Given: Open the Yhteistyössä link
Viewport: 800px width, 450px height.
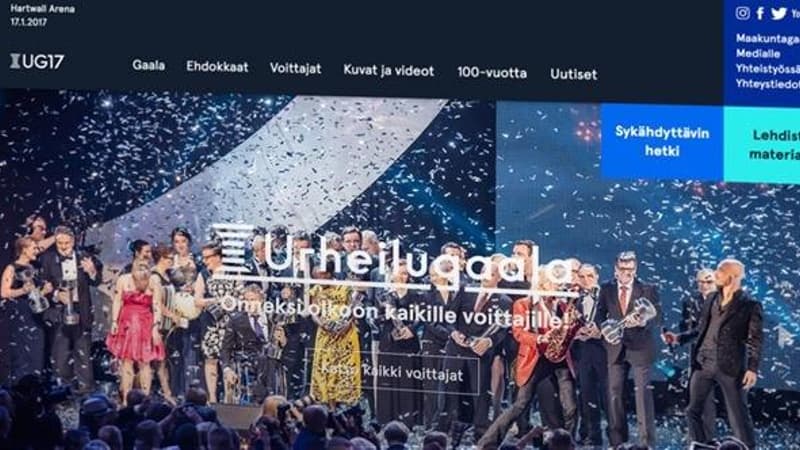Looking at the screenshot, I should [x=767, y=69].
